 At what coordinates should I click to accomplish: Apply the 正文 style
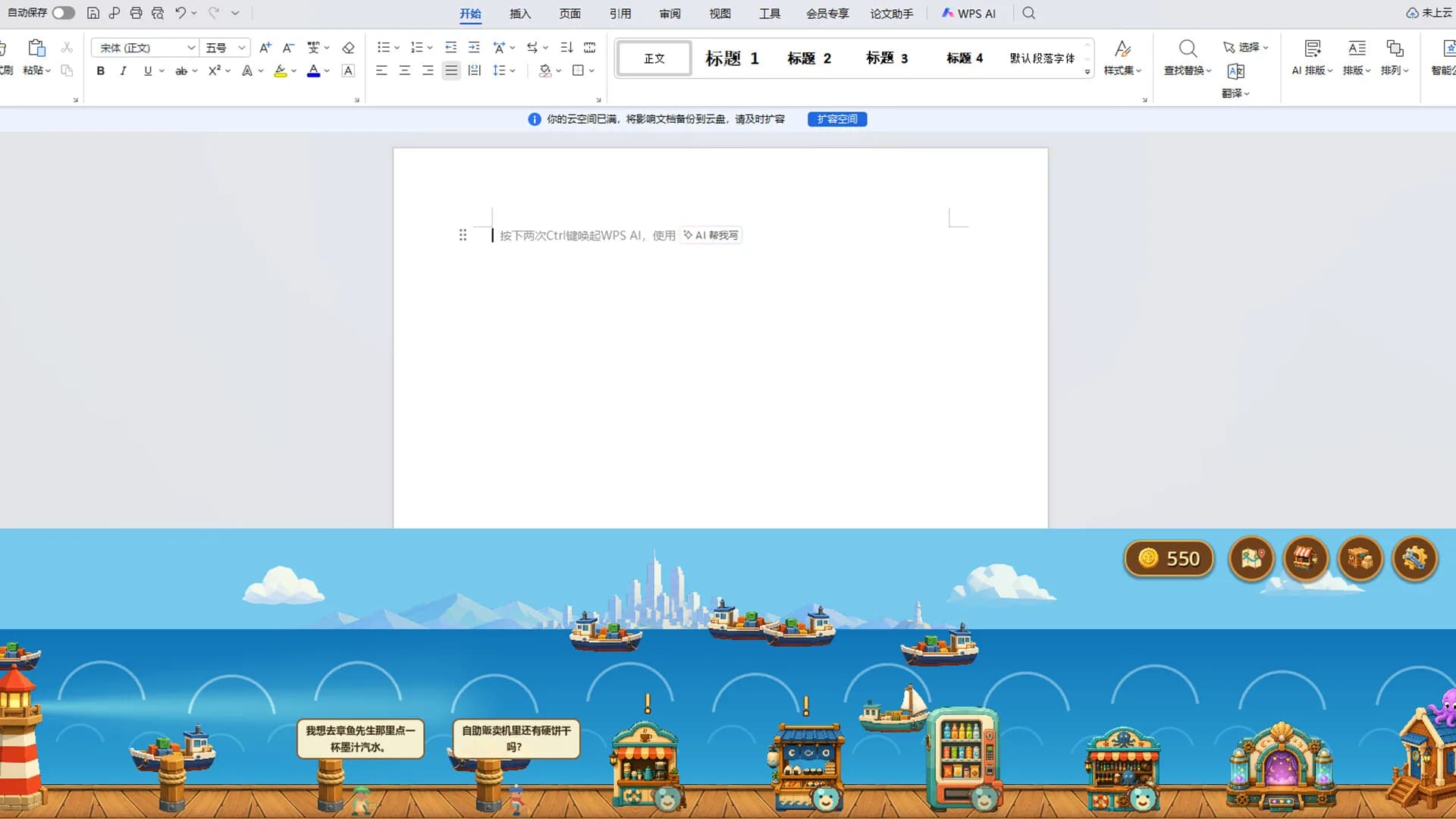tap(654, 58)
